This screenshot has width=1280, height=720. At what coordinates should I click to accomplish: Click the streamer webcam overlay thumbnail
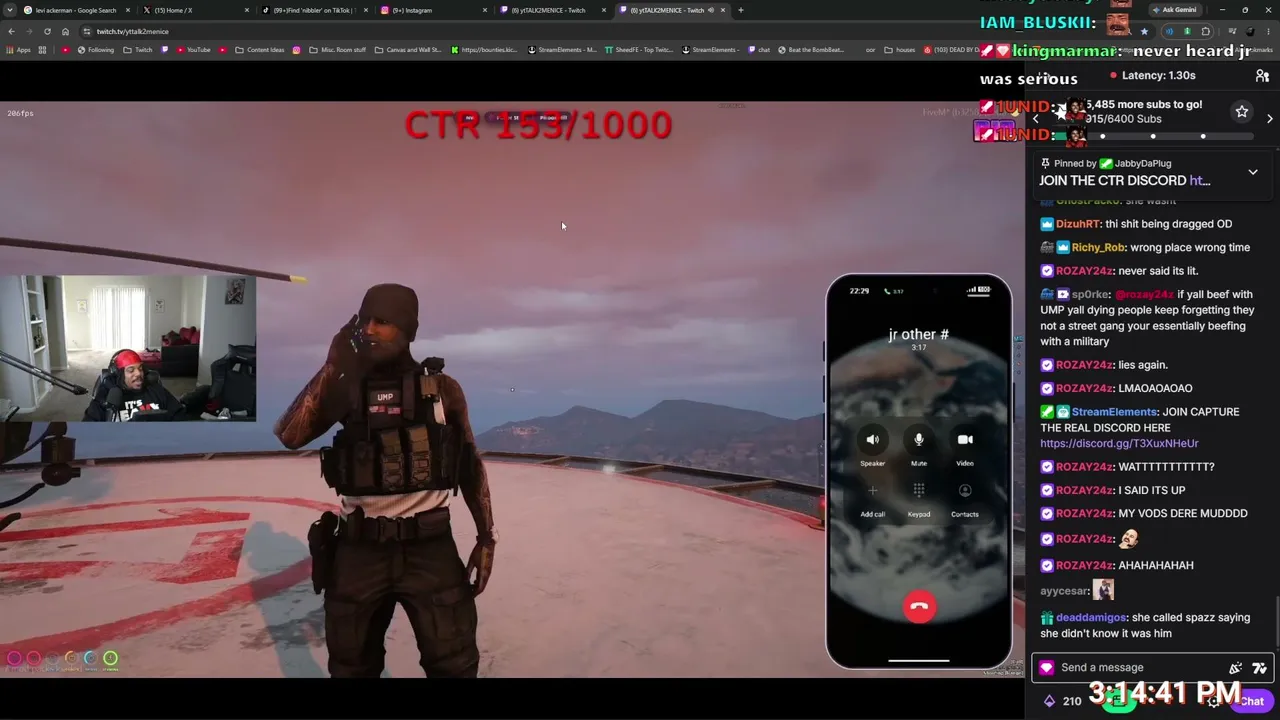tap(128, 348)
